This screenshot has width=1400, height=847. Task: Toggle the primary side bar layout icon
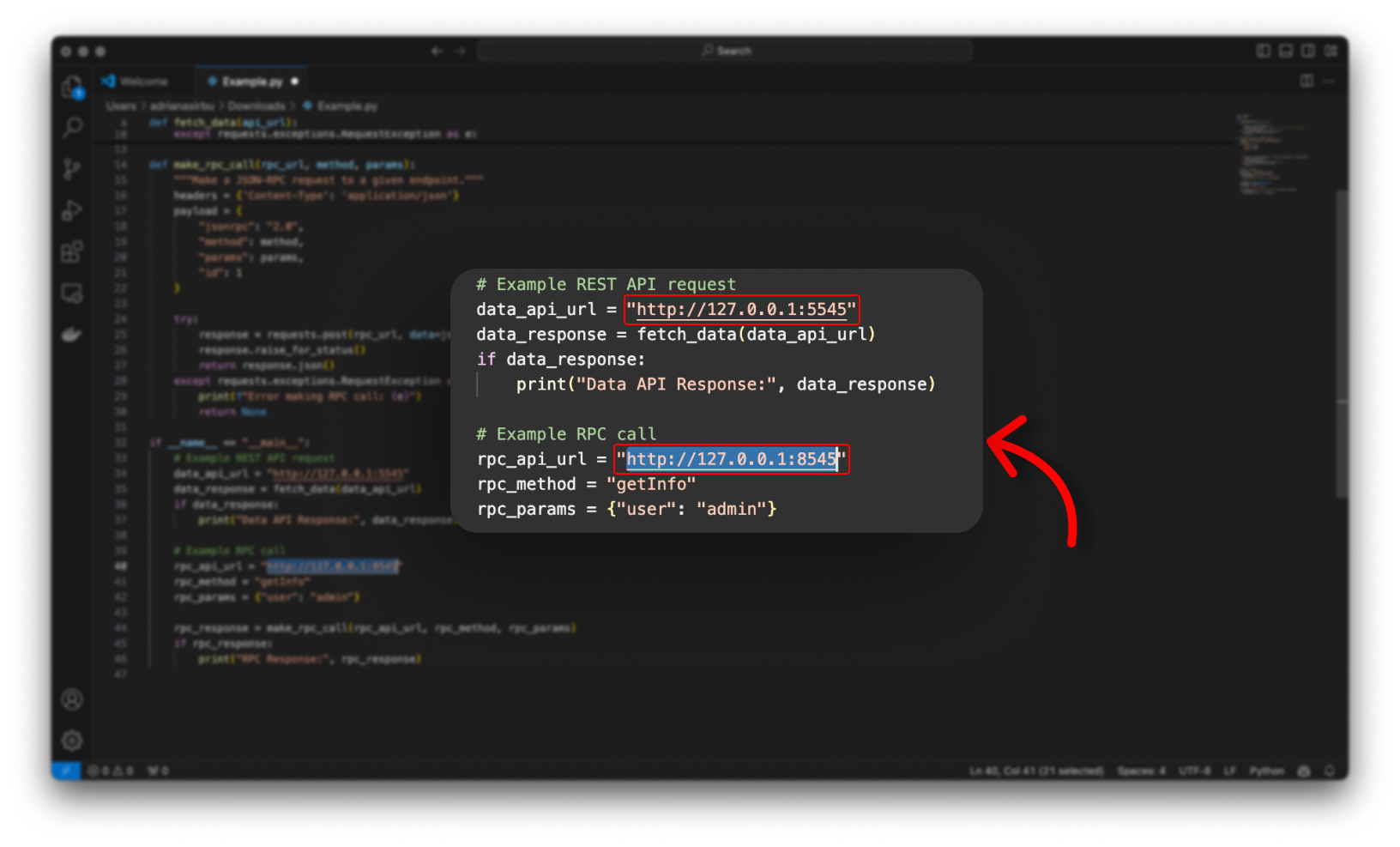[1264, 51]
